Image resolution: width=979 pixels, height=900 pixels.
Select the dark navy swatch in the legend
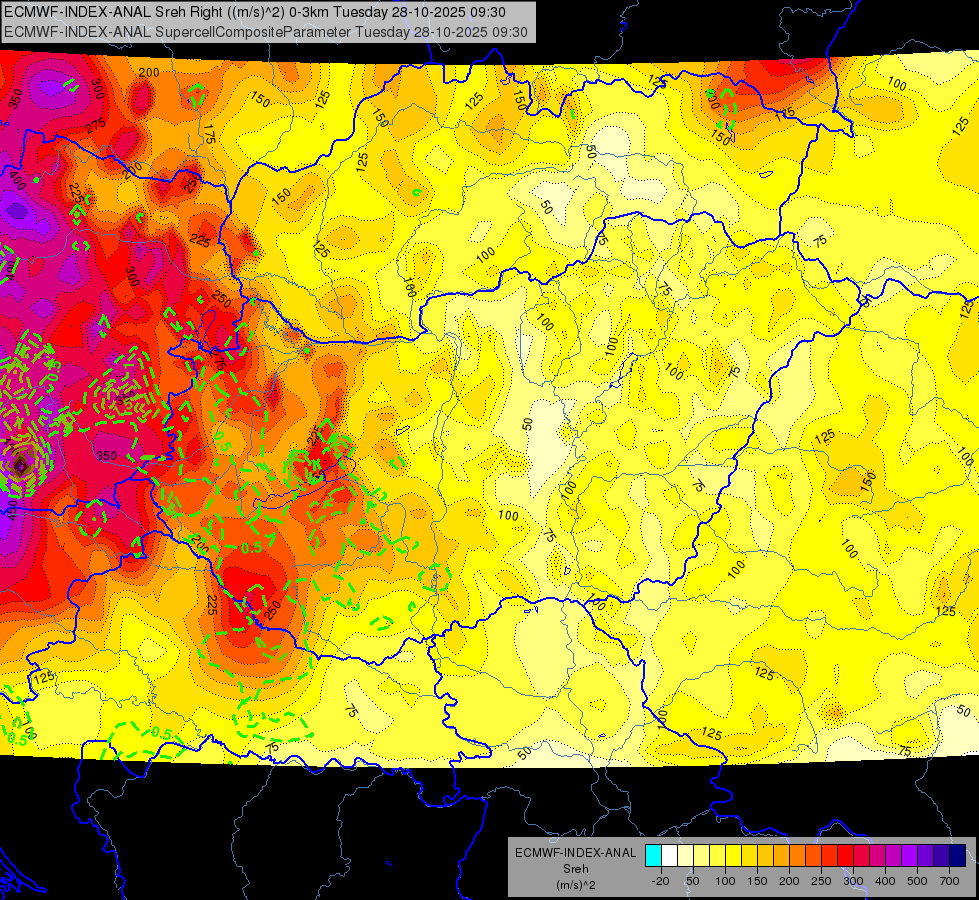(x=958, y=856)
